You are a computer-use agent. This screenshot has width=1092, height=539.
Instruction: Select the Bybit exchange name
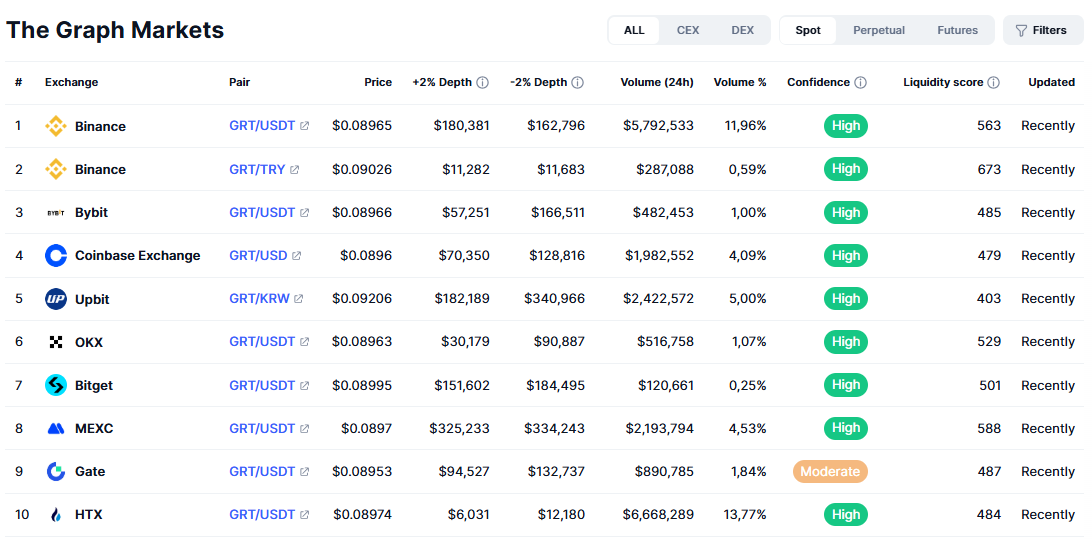[x=91, y=212]
